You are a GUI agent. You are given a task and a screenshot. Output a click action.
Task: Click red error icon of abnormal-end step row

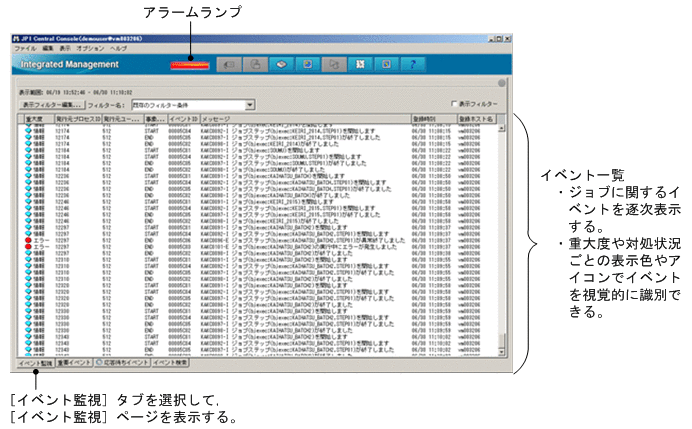coord(28,240)
